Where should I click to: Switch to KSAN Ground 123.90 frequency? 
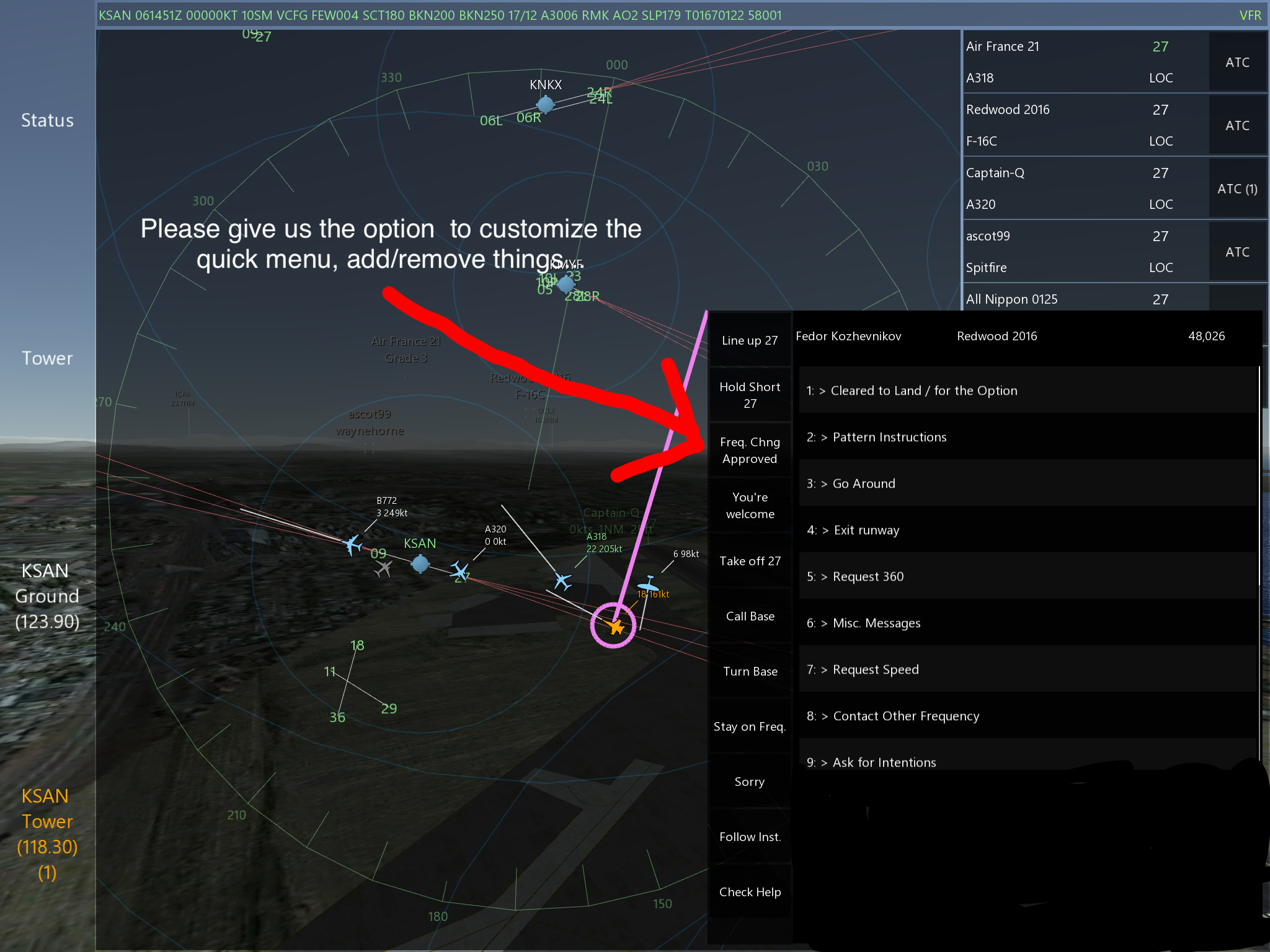point(47,596)
